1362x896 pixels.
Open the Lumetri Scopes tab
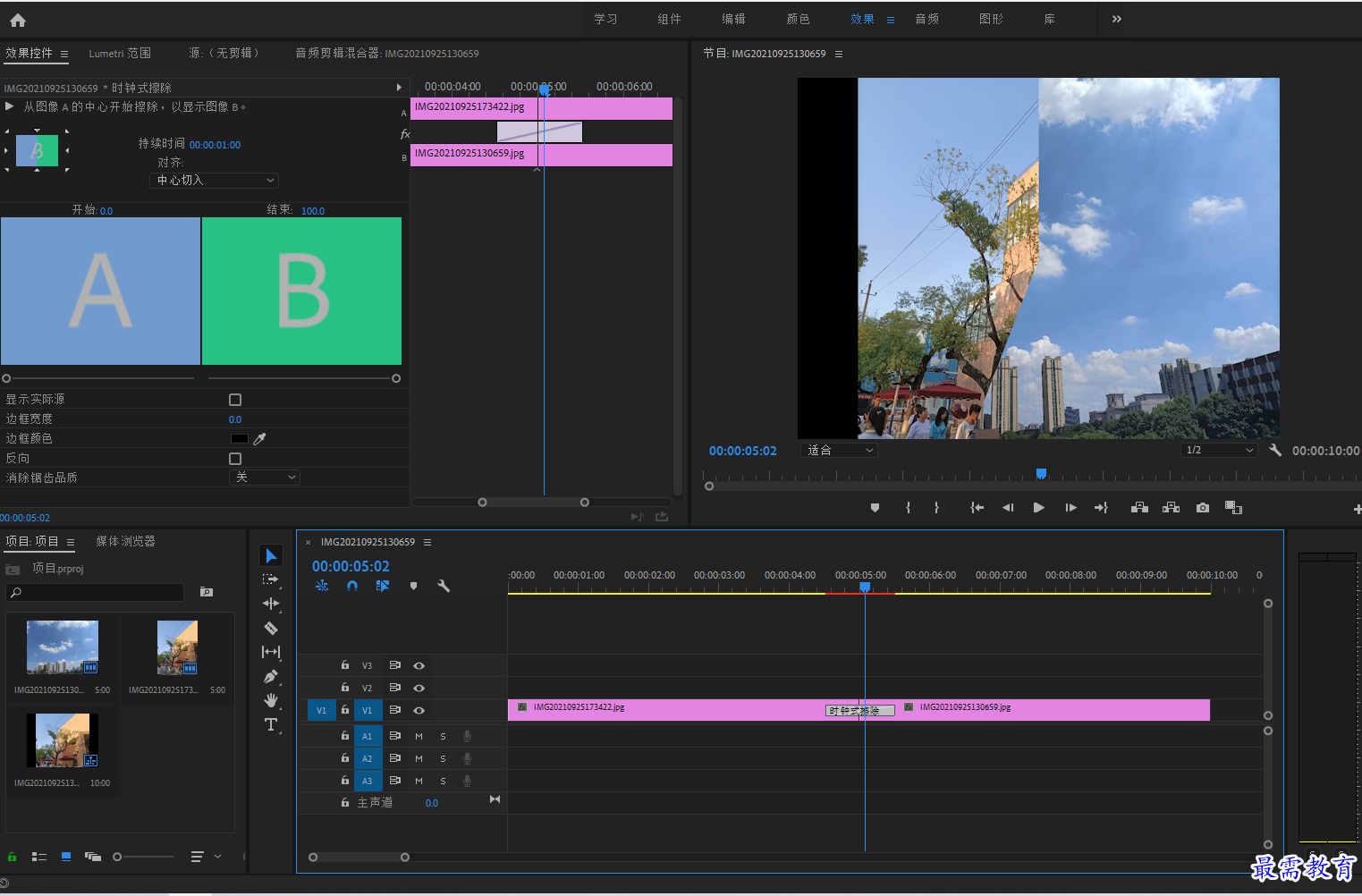coord(120,54)
